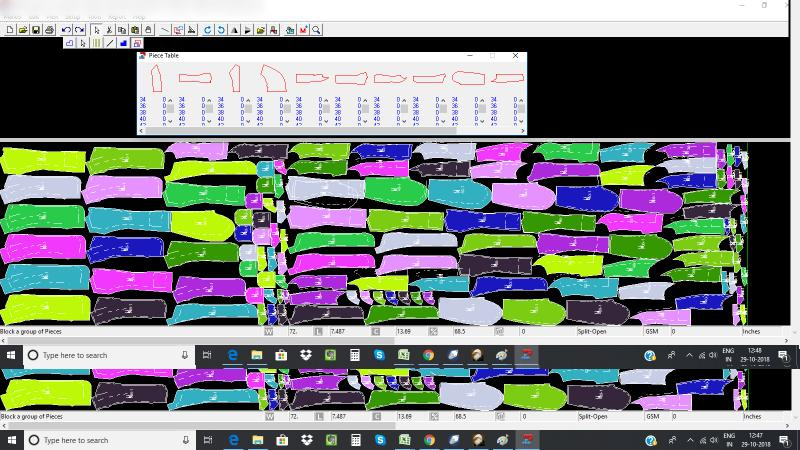Click scroll-up arrow of first piece size list
The width and height of the screenshot is (800, 450).
click(170, 100)
